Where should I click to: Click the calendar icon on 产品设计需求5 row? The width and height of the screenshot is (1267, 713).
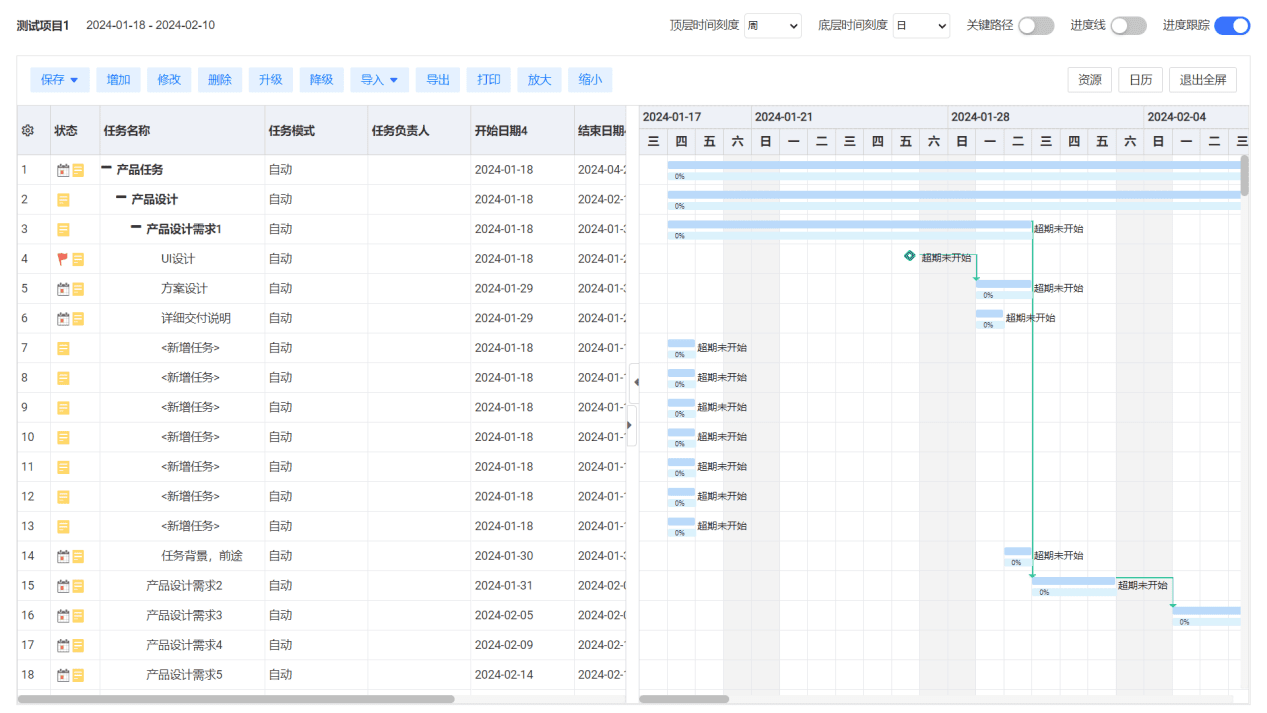point(63,675)
